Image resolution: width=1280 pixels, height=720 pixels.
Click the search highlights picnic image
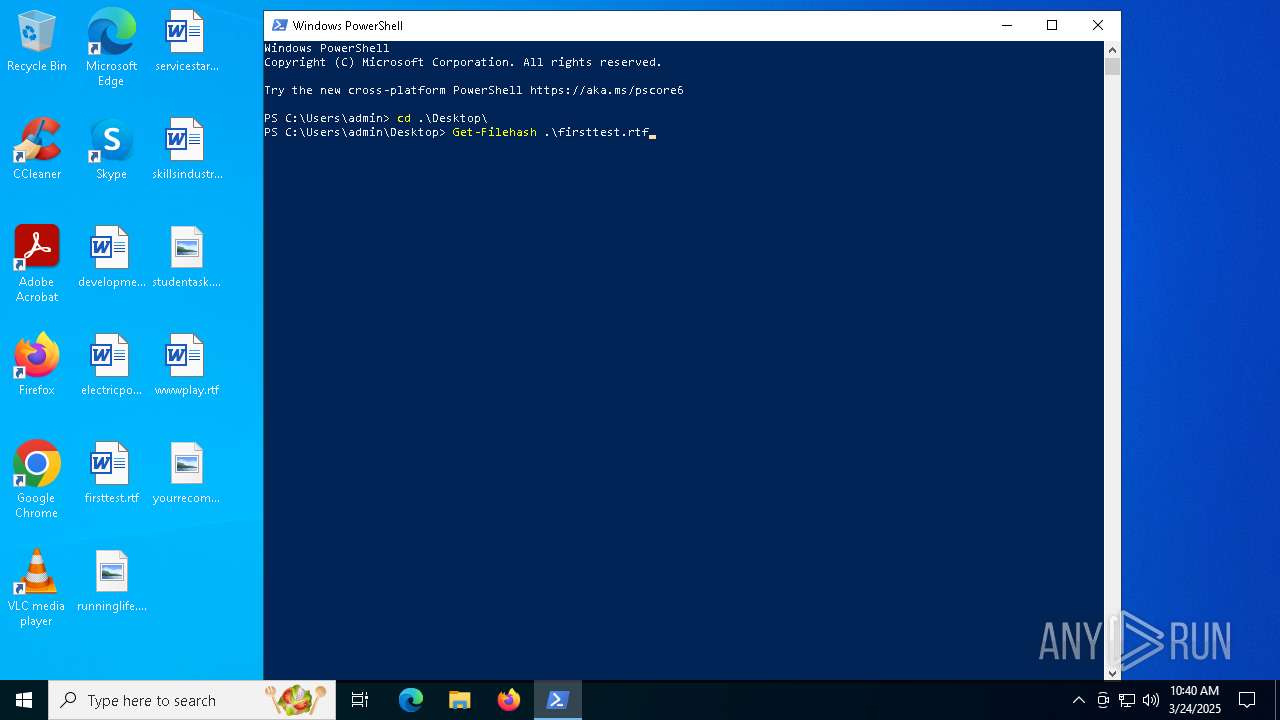pyautogui.click(x=296, y=700)
